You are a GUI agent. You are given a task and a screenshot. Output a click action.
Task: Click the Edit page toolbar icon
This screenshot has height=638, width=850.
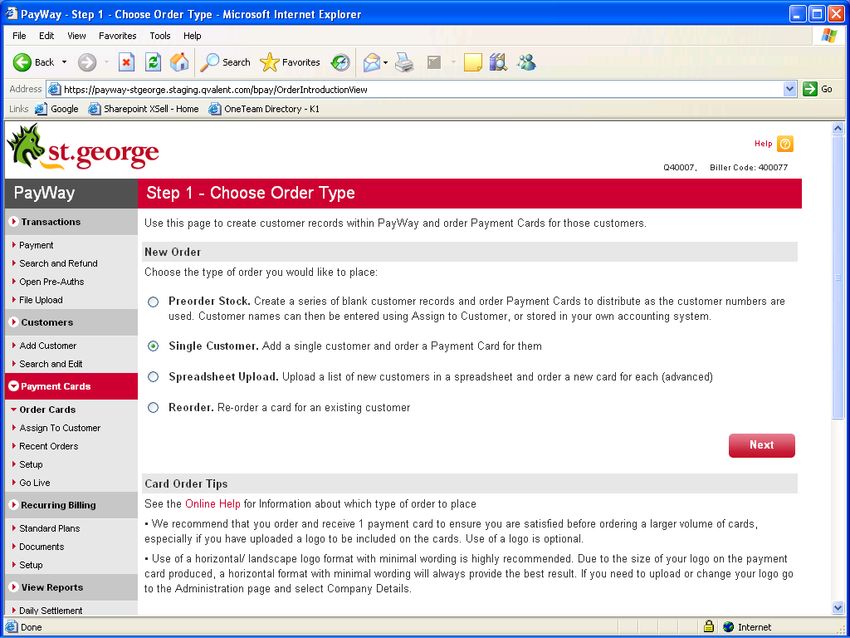click(x=434, y=62)
